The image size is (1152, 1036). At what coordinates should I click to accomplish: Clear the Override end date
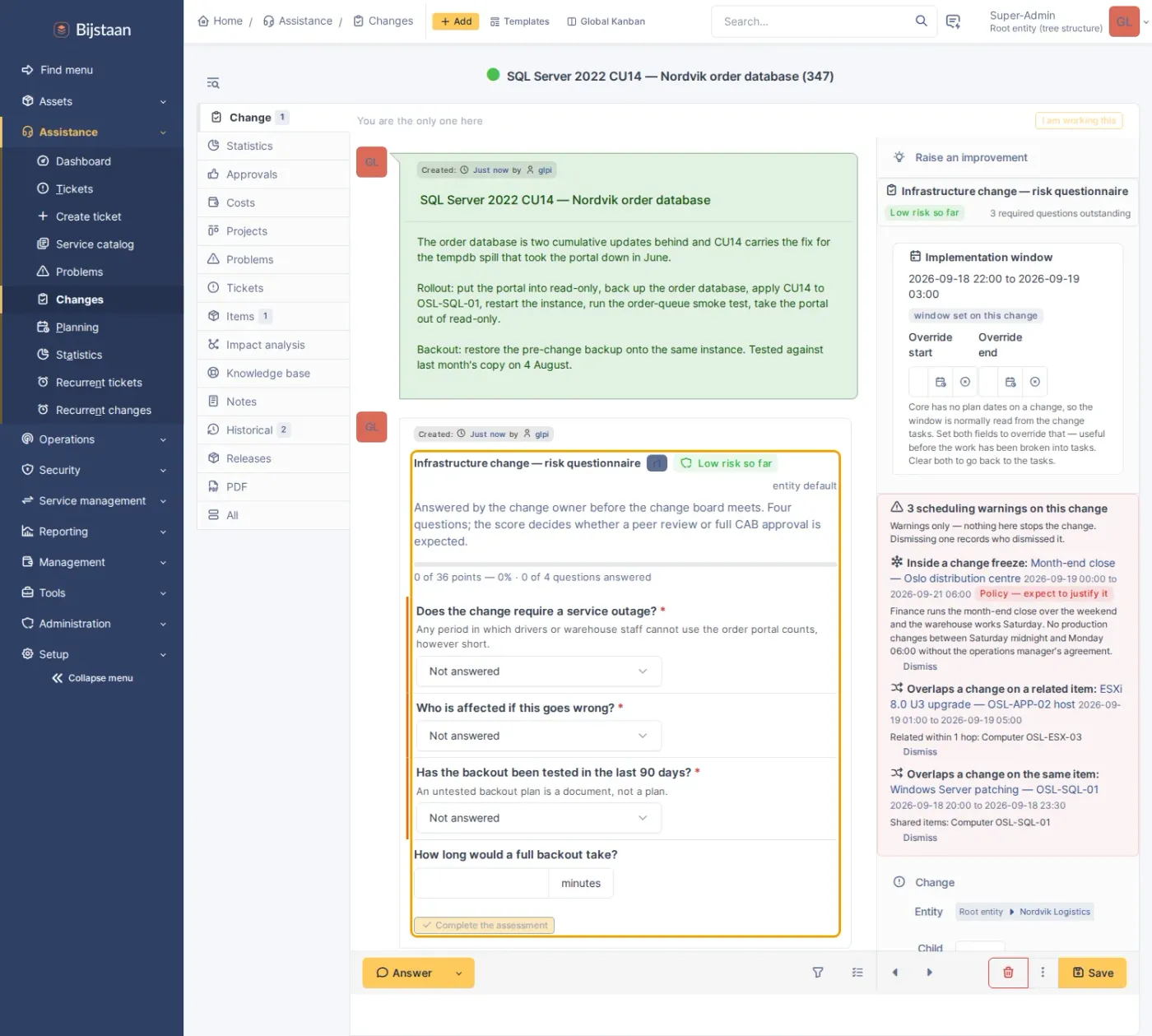pyautogui.click(x=1035, y=382)
